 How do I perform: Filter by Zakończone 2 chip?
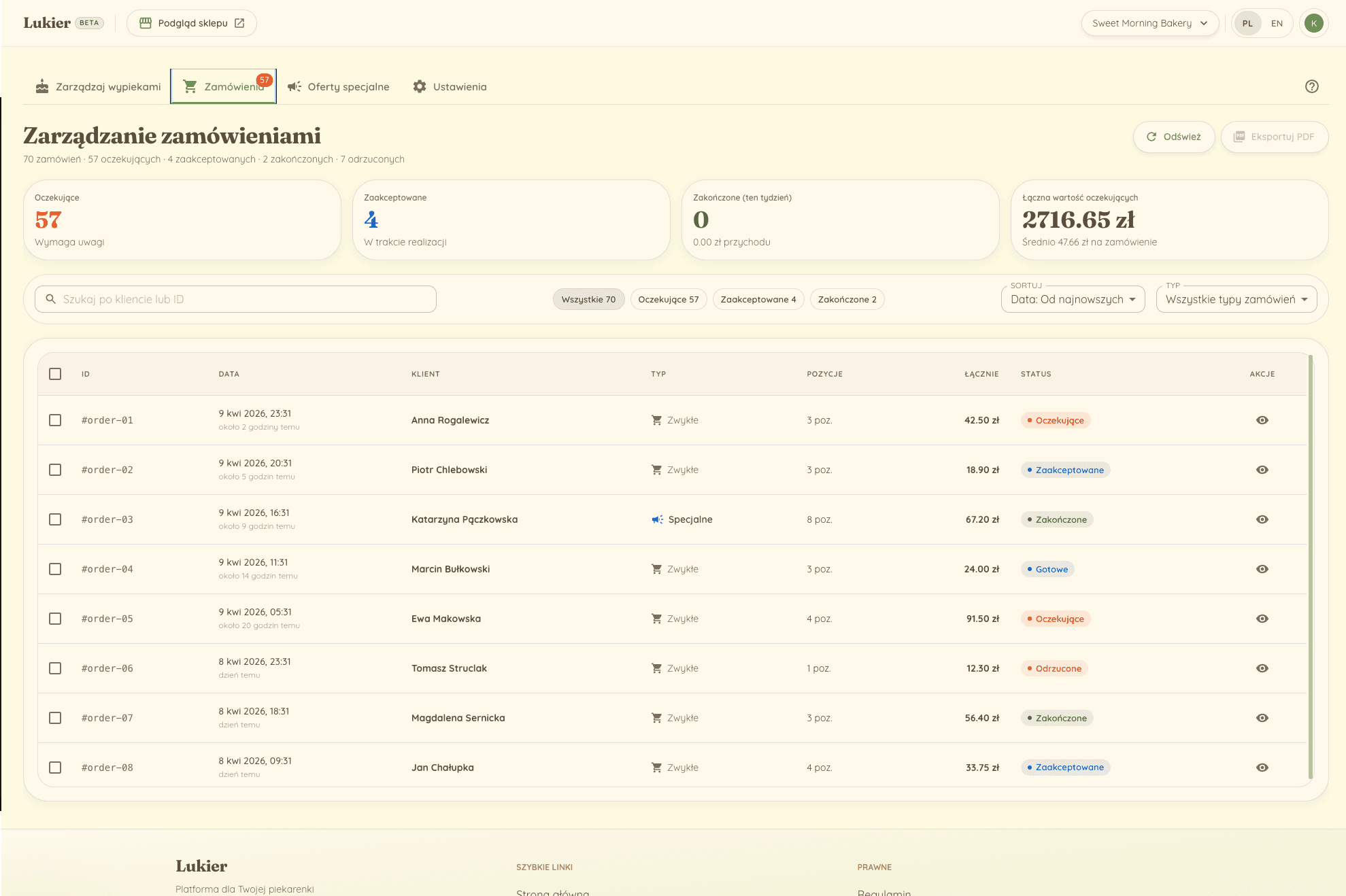pyautogui.click(x=847, y=299)
